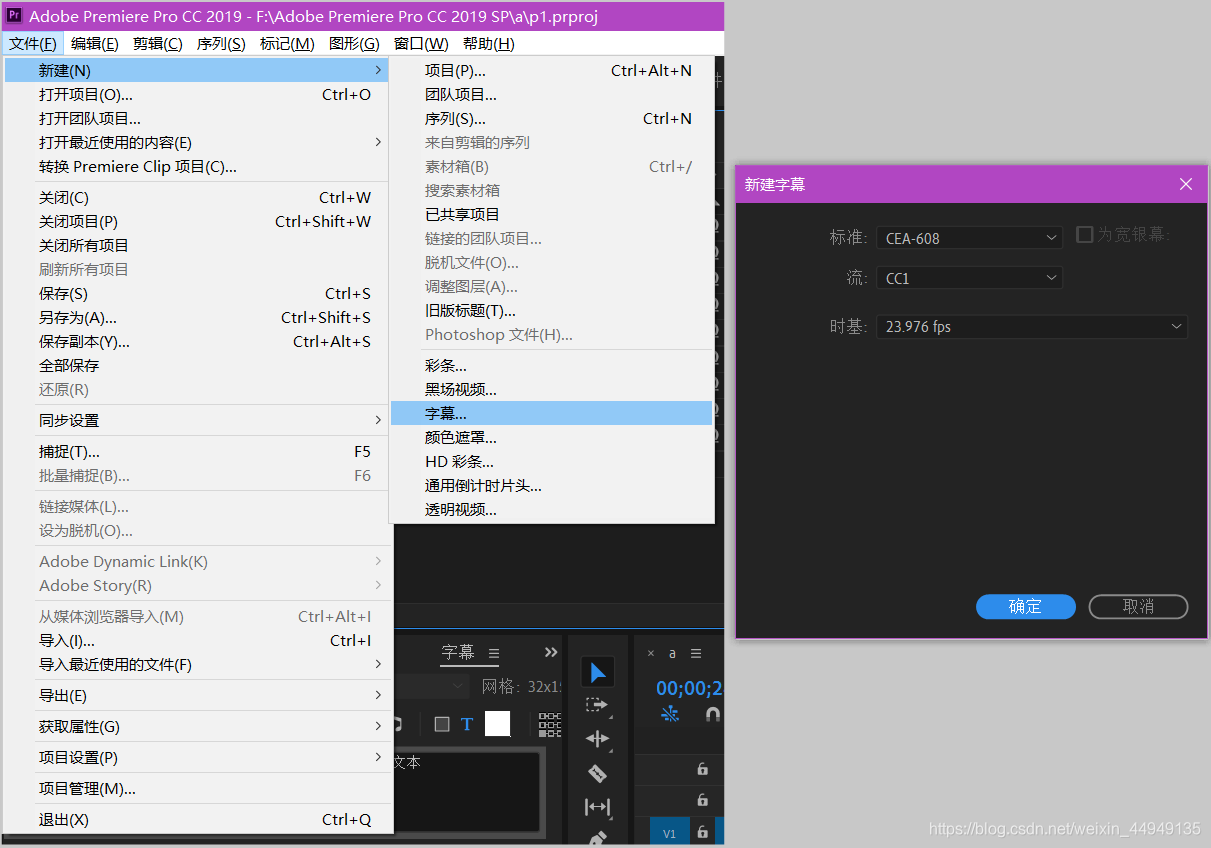Open the dropdown left of 网格 in 字幕 panel

[432, 686]
